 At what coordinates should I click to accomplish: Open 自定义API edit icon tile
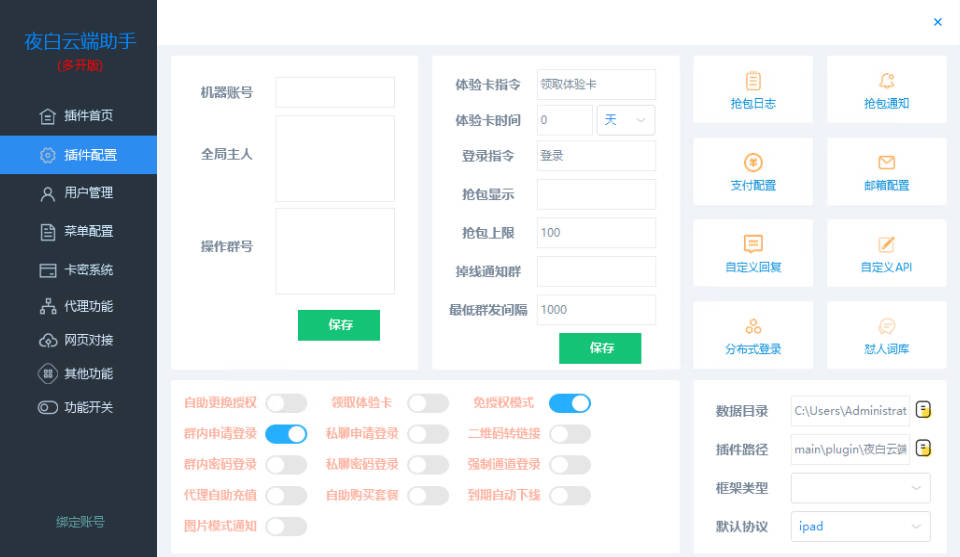point(886,246)
